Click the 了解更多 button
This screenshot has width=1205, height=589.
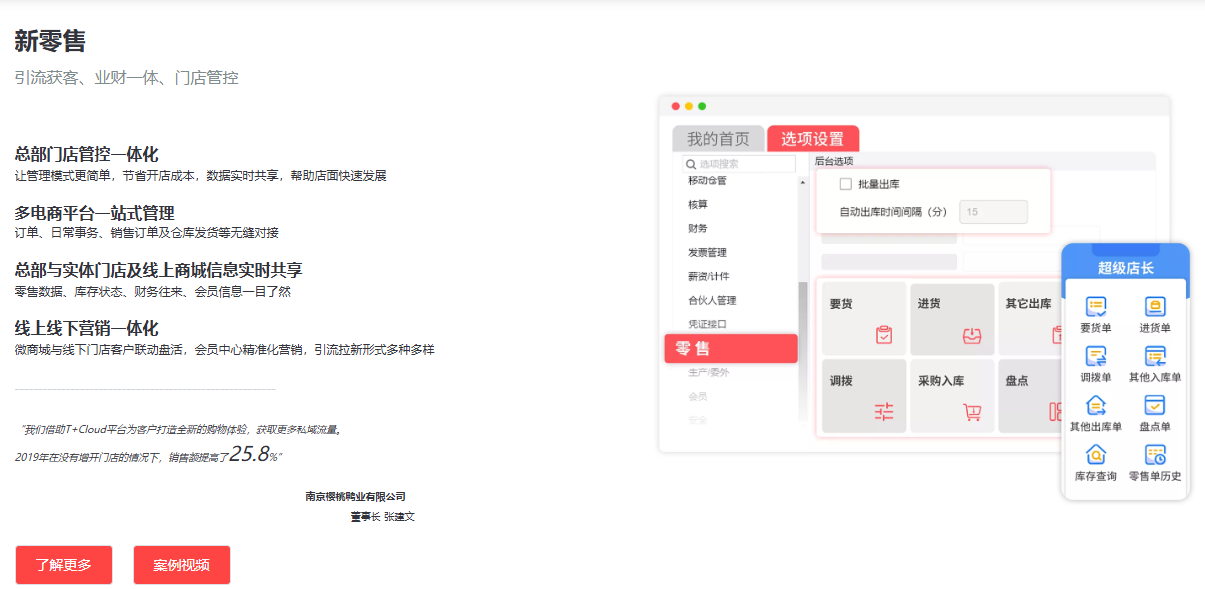(64, 565)
